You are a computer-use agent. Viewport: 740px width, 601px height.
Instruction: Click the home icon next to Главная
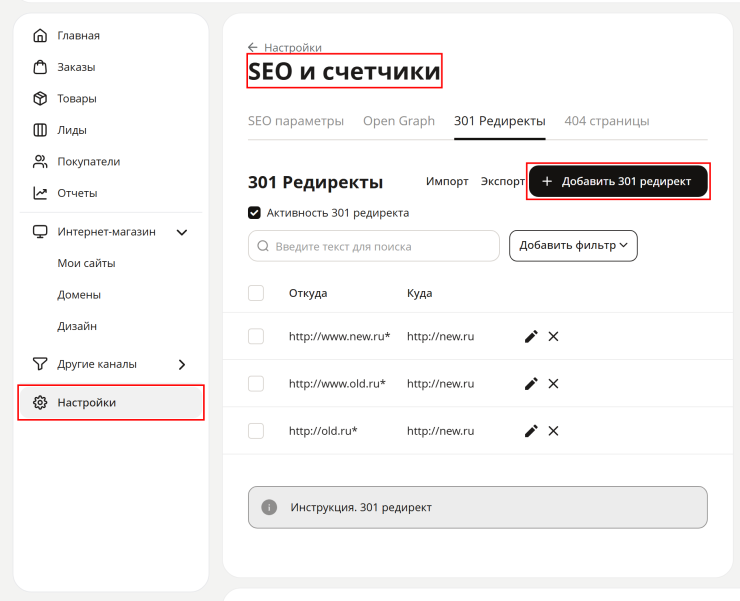coord(40,36)
